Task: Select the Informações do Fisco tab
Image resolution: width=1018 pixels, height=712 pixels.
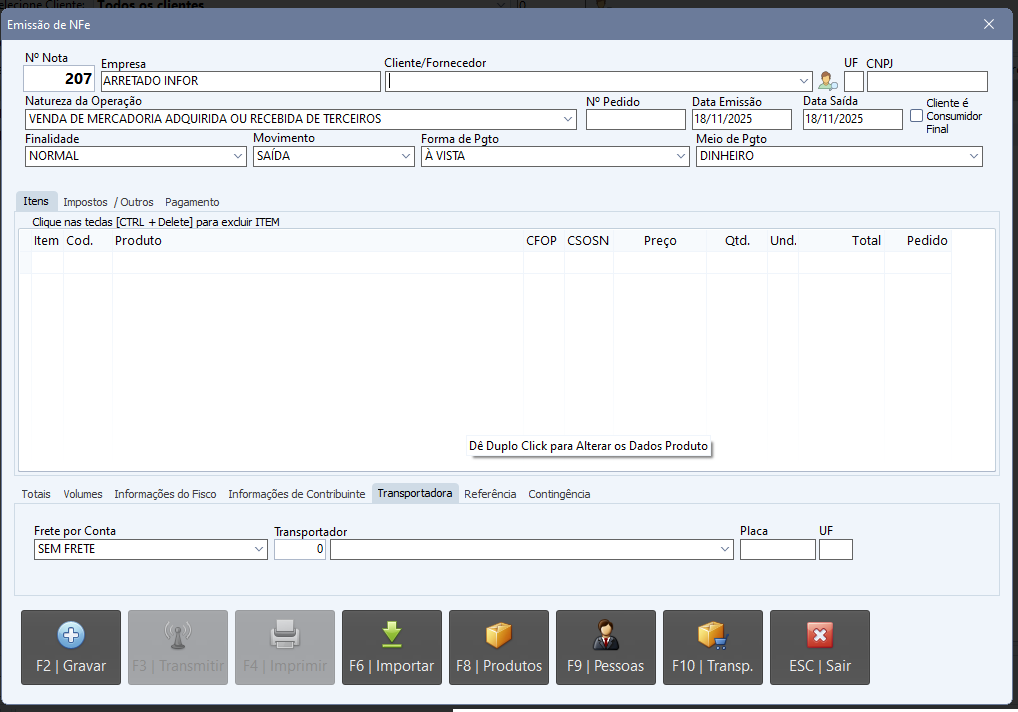Action: 165,494
